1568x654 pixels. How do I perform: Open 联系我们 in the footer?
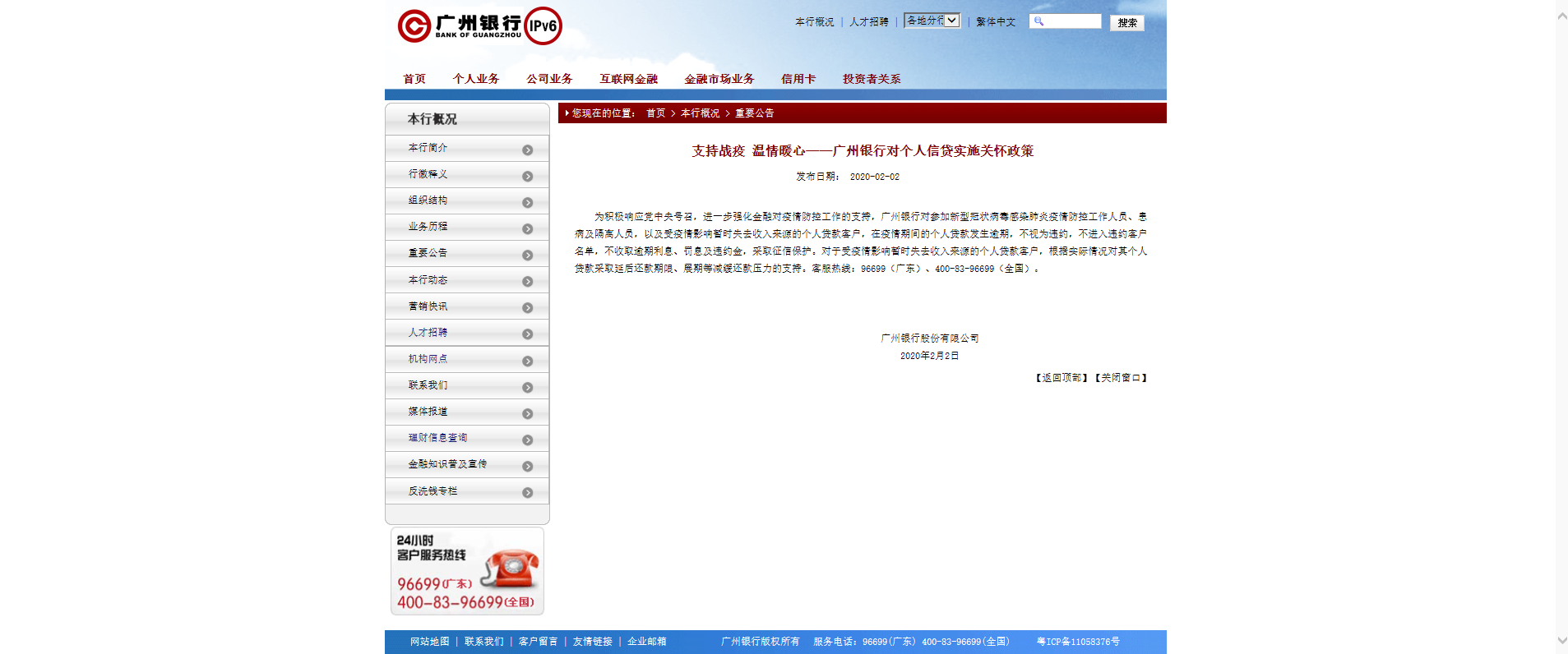(484, 642)
